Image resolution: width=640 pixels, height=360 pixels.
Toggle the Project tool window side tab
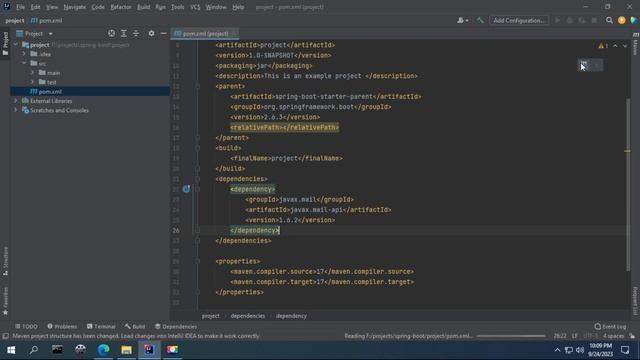(5, 43)
